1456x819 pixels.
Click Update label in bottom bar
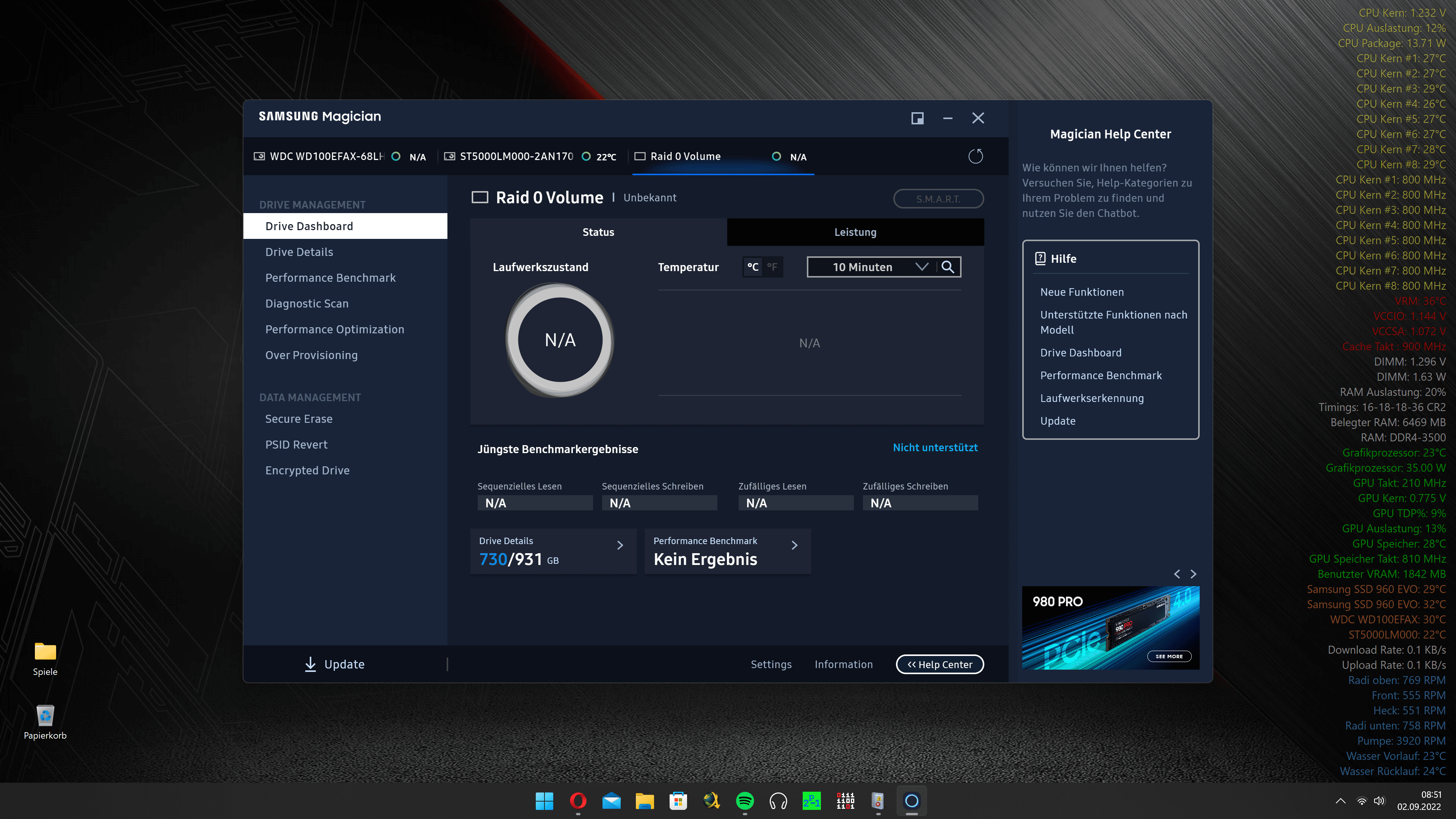pos(344,665)
